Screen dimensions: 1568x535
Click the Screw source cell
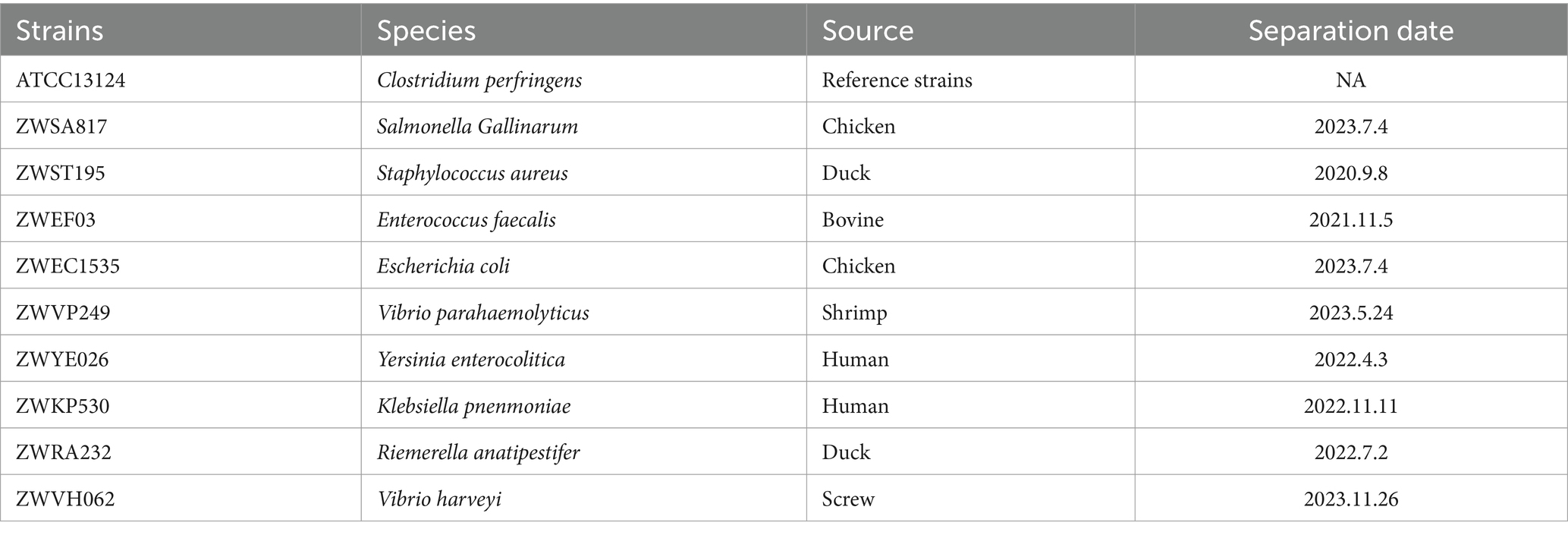coord(970,499)
